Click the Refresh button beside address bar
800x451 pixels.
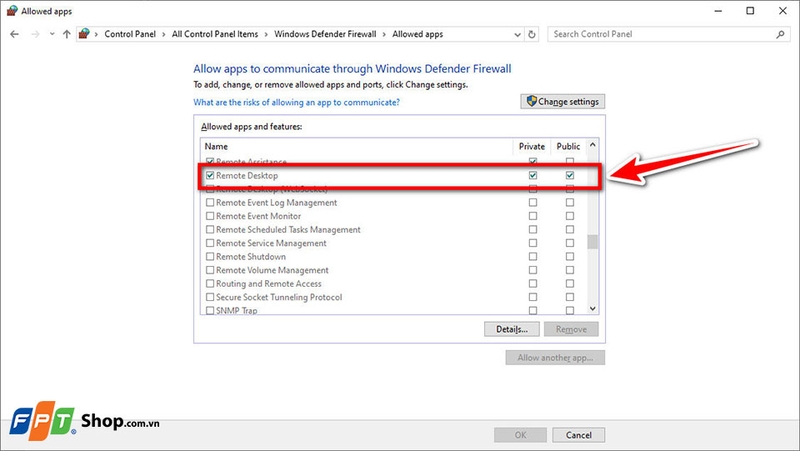[531, 34]
